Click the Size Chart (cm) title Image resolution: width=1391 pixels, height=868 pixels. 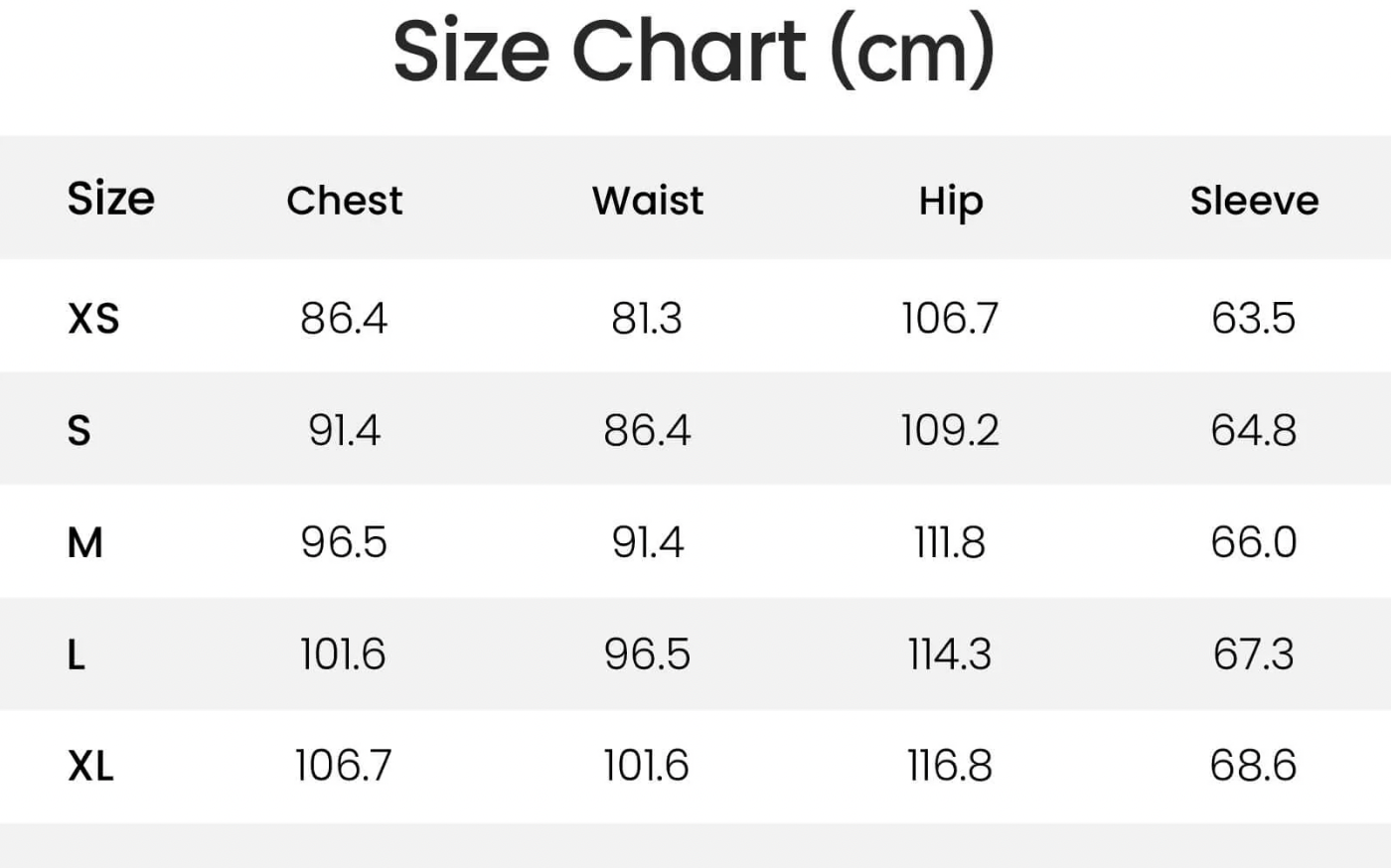click(694, 52)
